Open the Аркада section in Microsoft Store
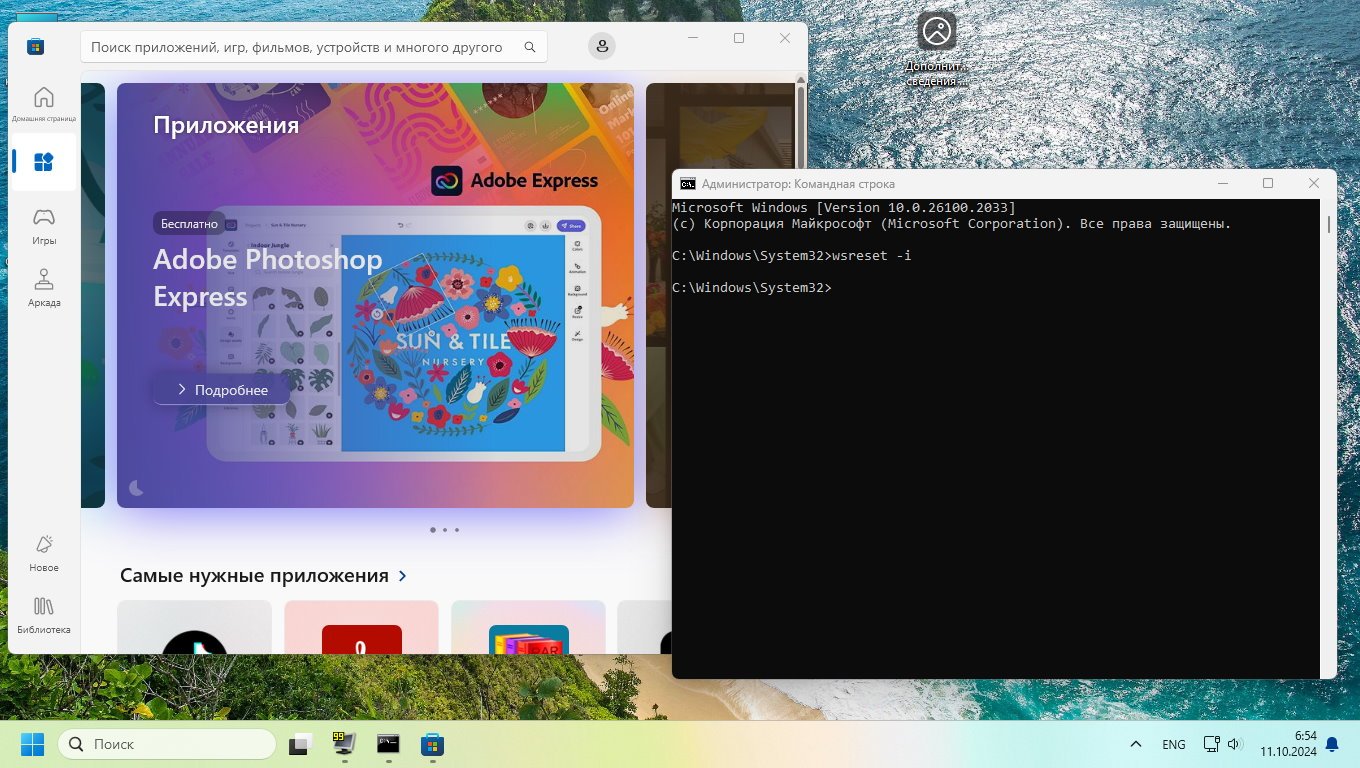Image resolution: width=1360 pixels, height=768 pixels. coord(44,287)
